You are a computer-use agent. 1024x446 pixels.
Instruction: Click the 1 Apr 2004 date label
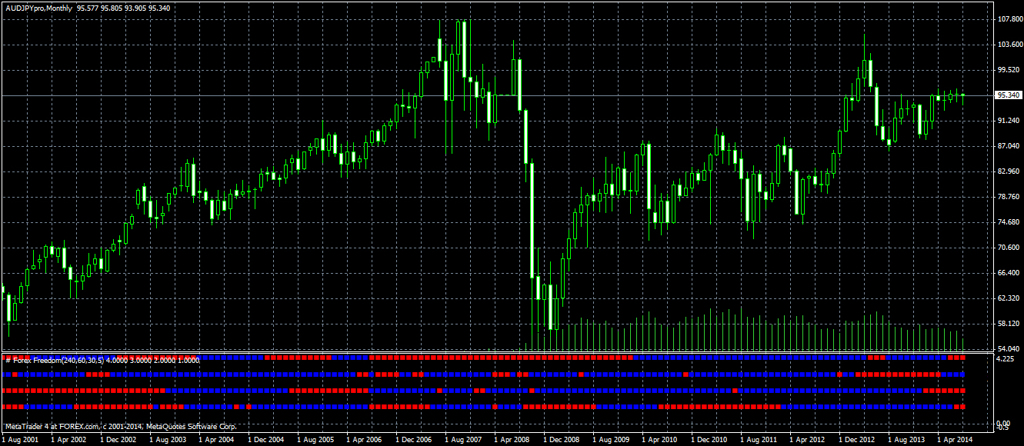(215, 439)
